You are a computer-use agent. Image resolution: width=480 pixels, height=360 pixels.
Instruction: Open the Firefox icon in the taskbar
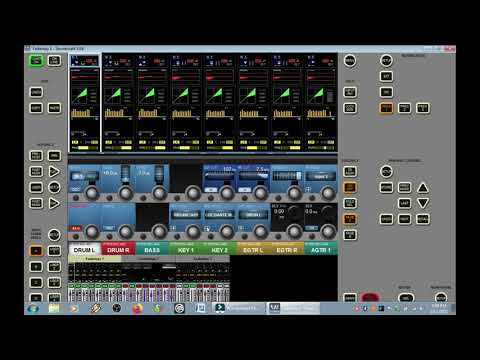(137, 308)
